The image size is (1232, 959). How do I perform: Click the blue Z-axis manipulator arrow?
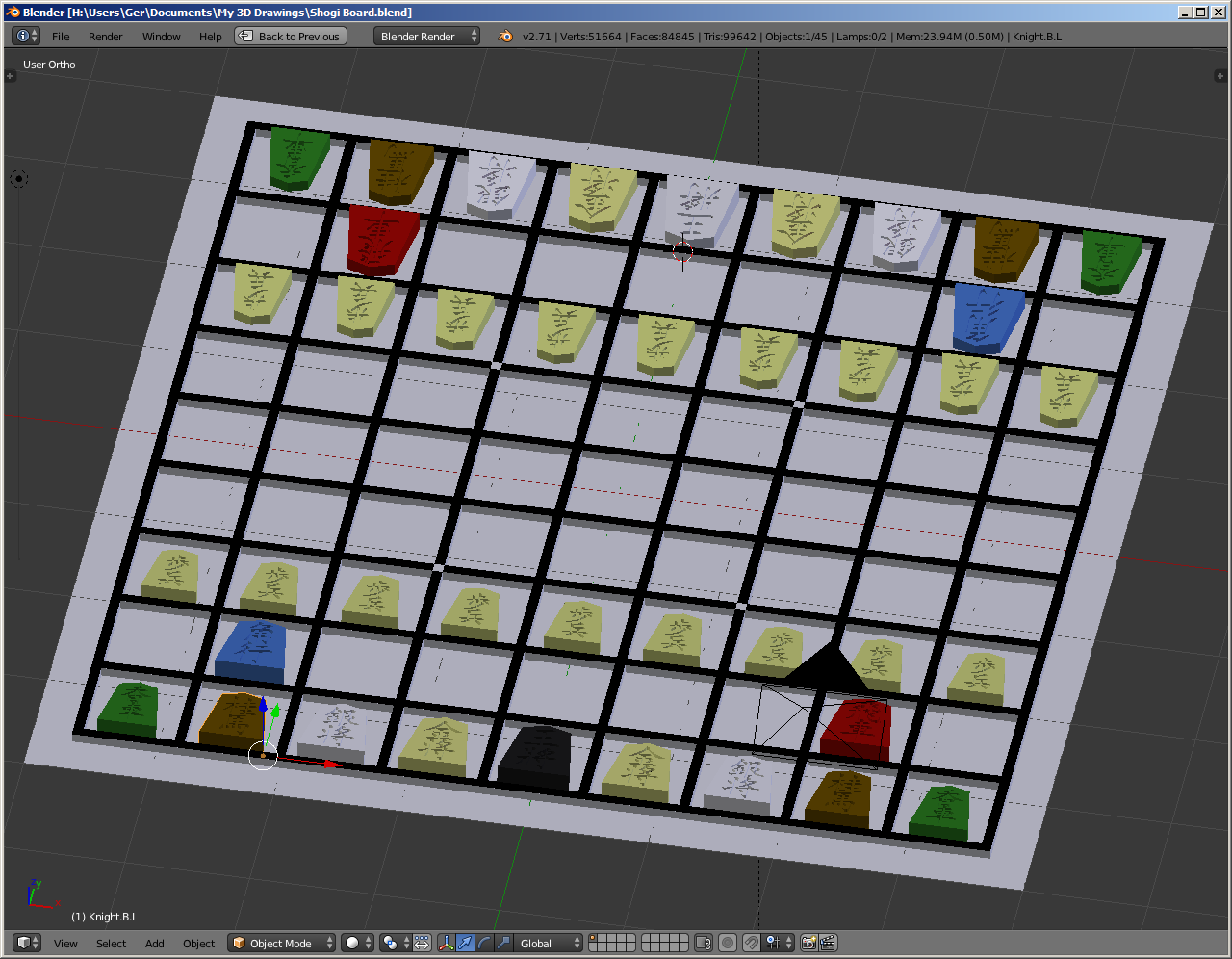tap(263, 707)
